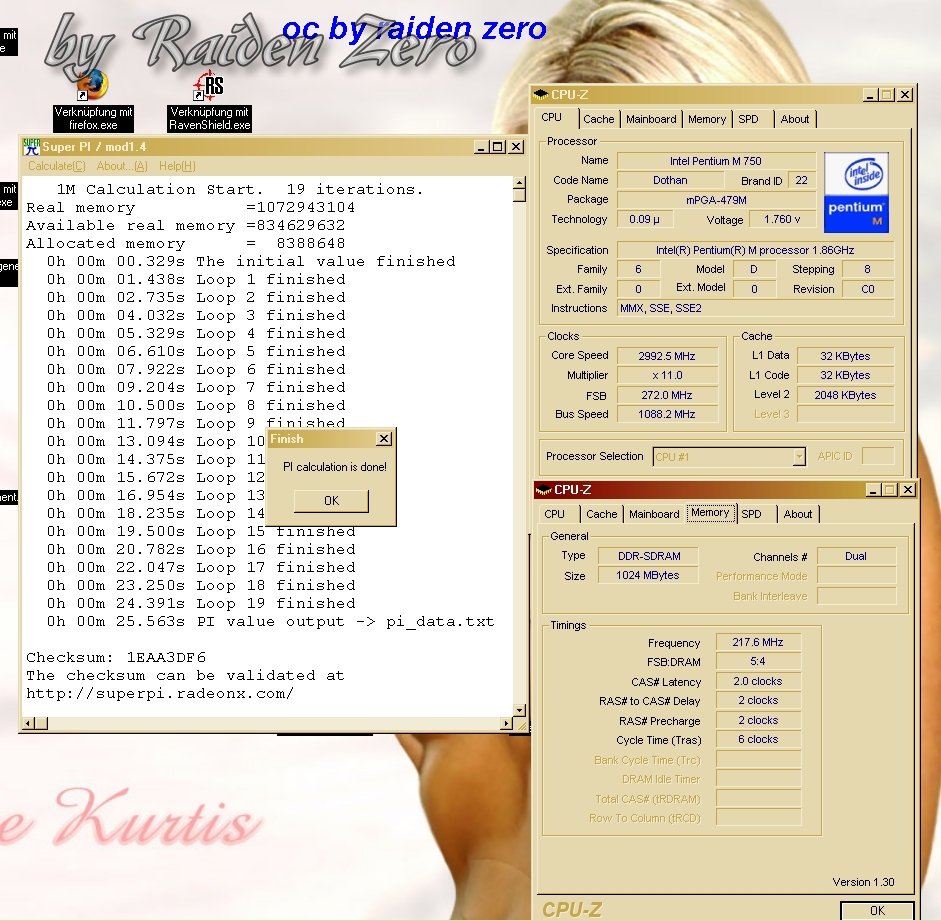Screen dimensions: 941x921
Task: Click Super PI horizontal scrollbar left arrow
Action: click(x=28, y=724)
